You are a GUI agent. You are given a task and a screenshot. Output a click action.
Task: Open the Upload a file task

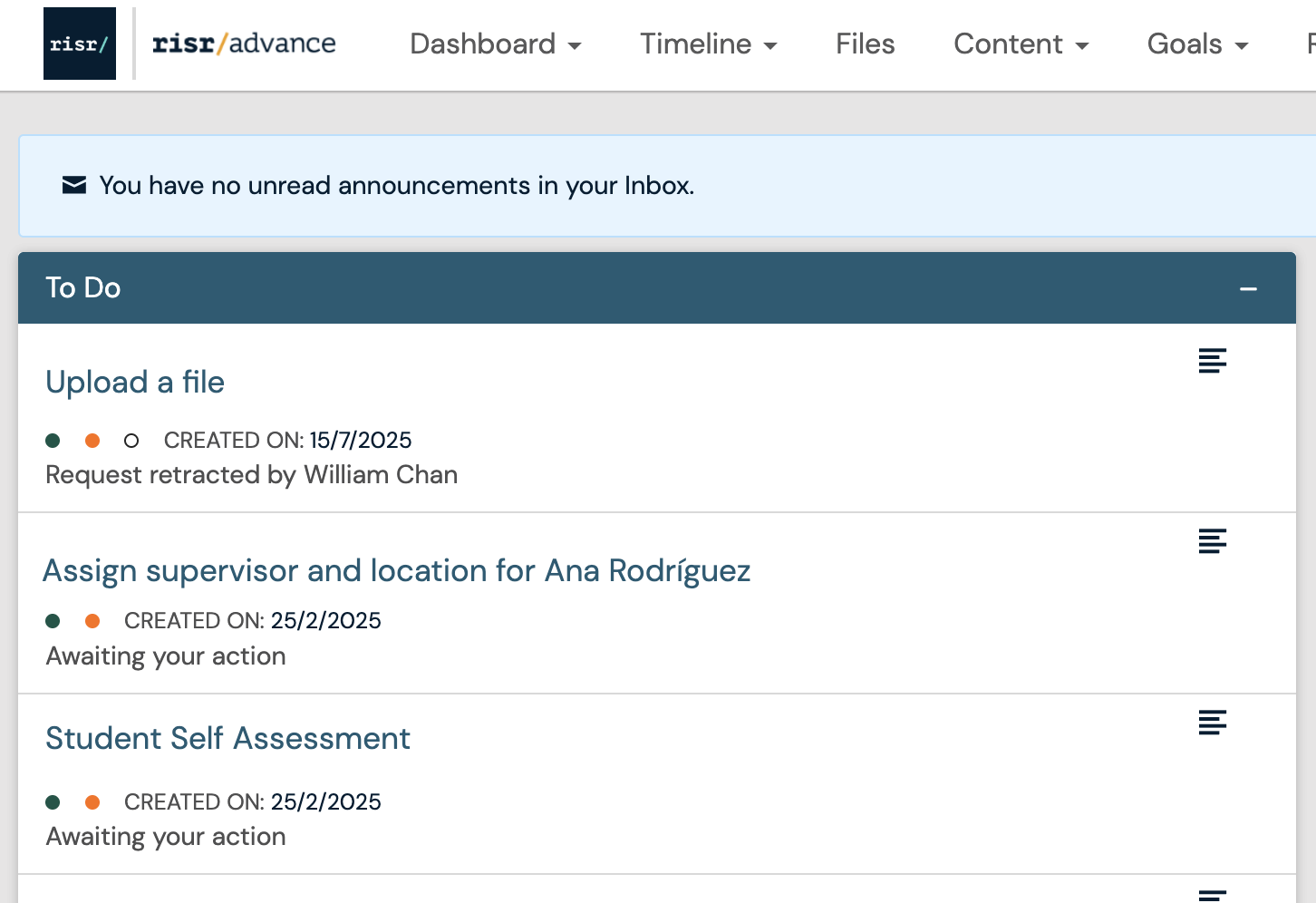[135, 382]
